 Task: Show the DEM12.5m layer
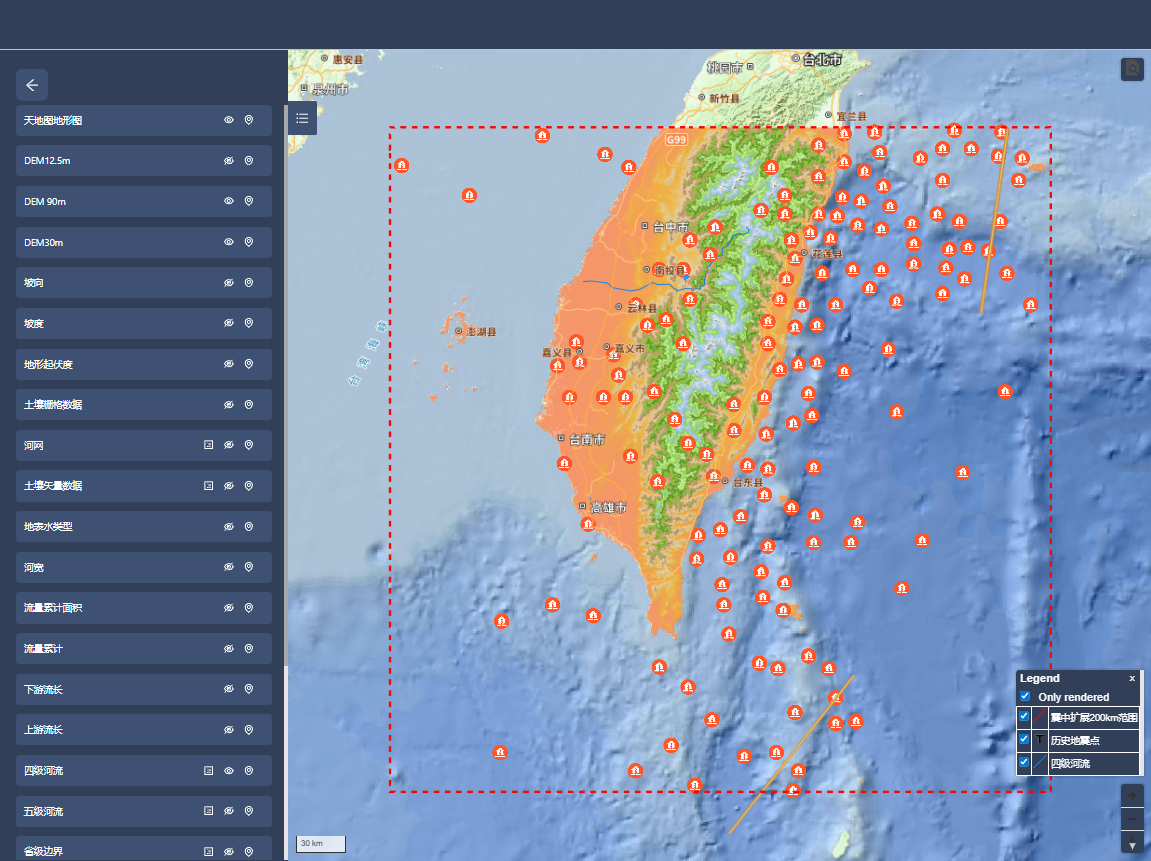click(228, 161)
